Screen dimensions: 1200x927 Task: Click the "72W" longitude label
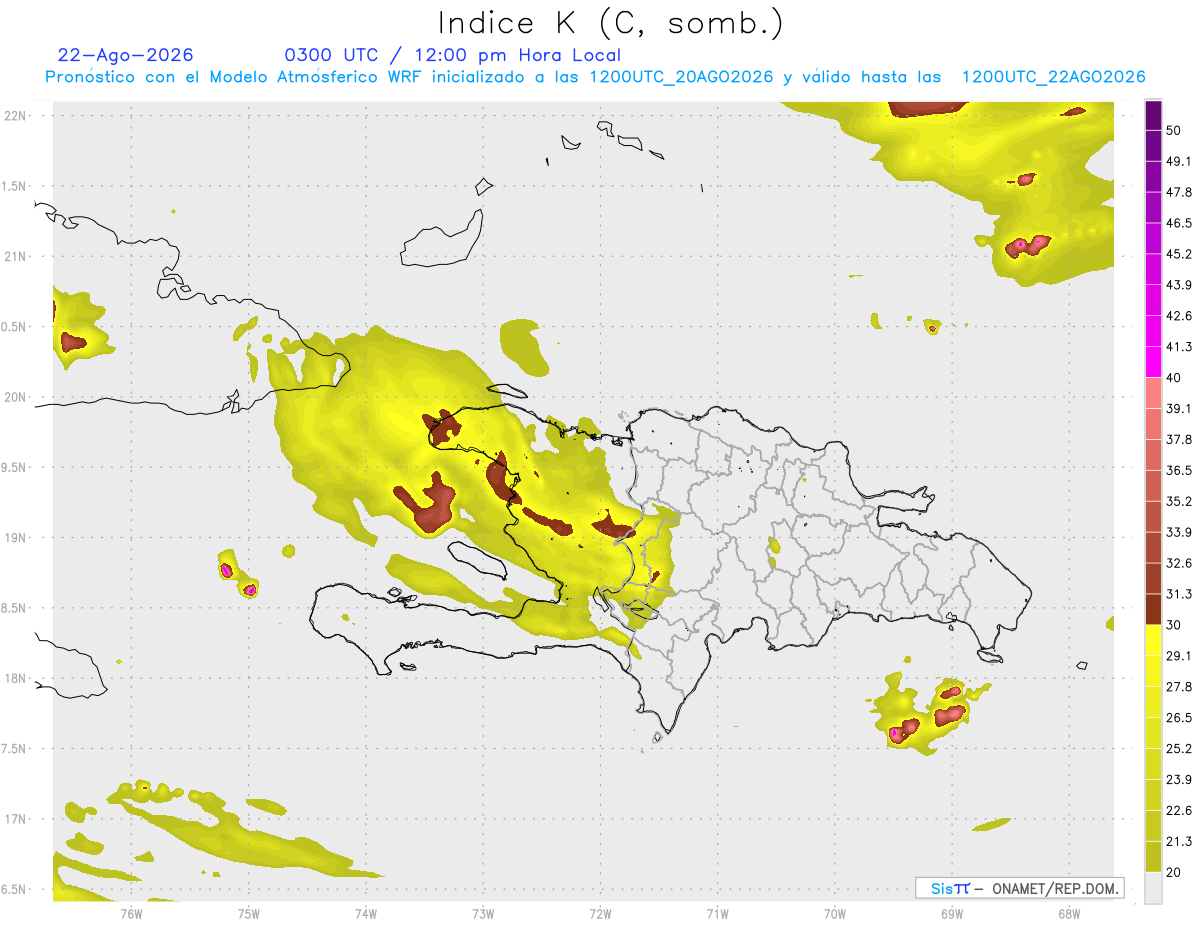point(600,914)
